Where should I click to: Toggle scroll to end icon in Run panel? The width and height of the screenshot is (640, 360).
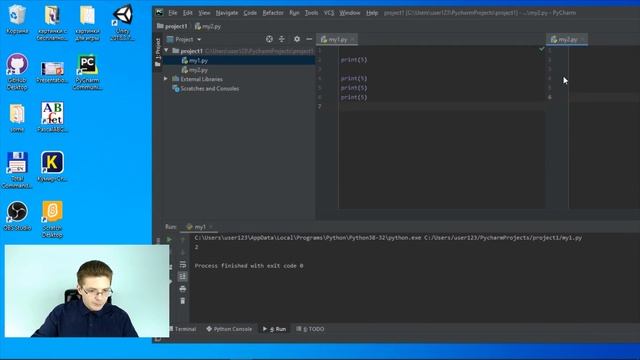[x=182, y=277]
